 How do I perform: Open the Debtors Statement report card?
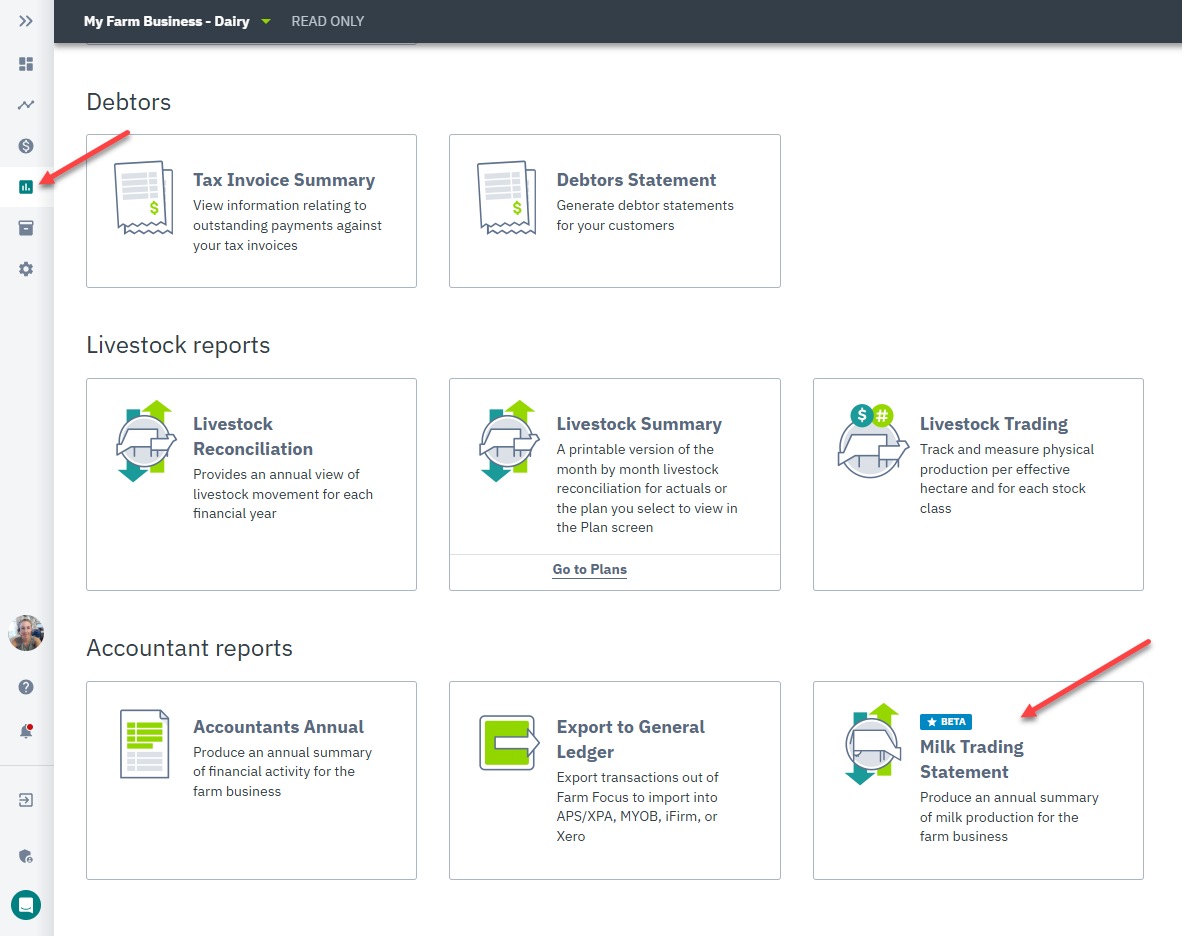614,211
